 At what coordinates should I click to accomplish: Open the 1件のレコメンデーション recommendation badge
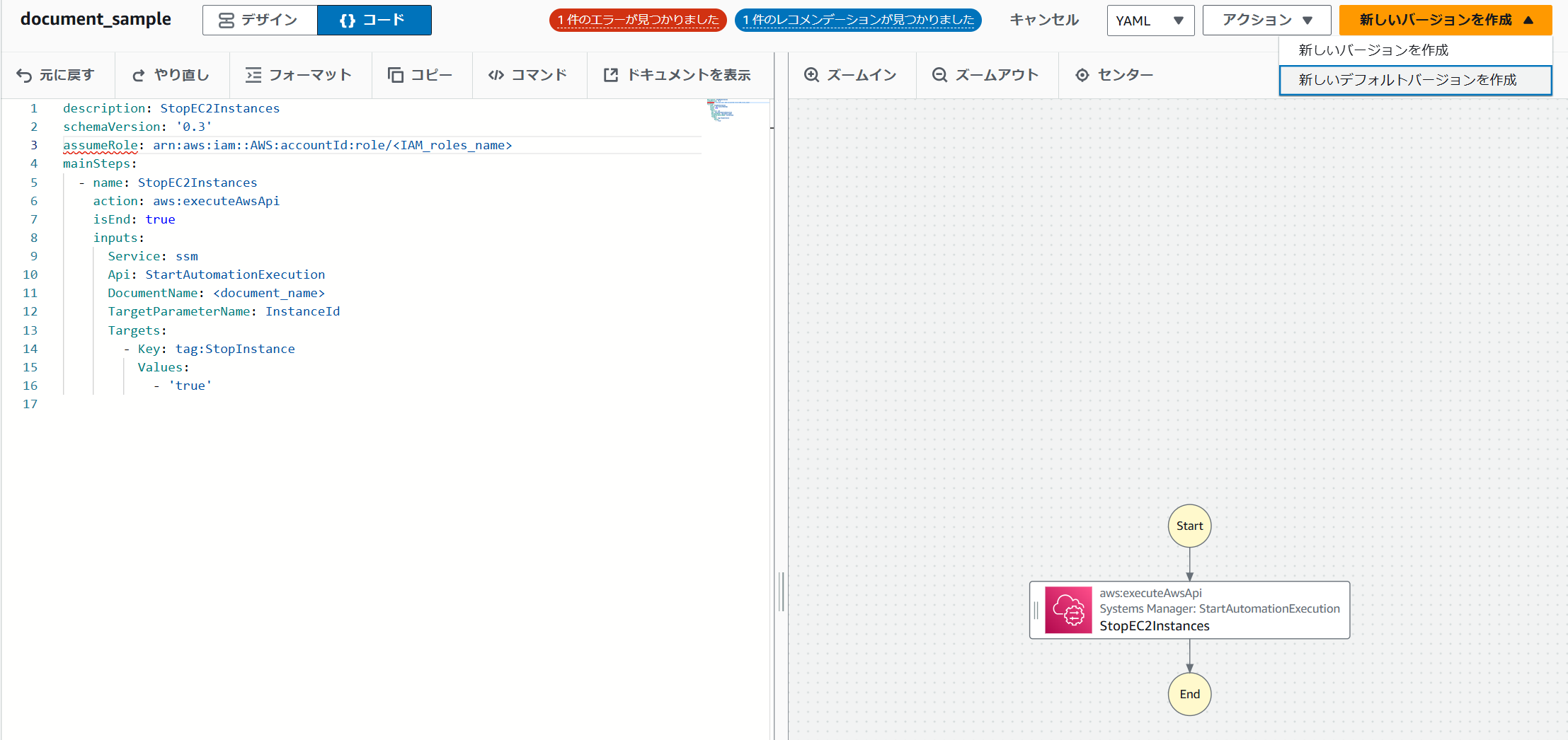pos(858,20)
